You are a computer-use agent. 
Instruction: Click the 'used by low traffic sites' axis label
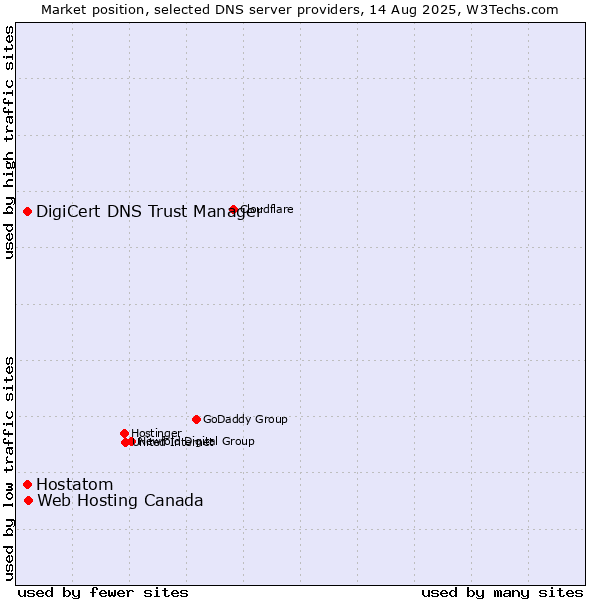coord(9,470)
